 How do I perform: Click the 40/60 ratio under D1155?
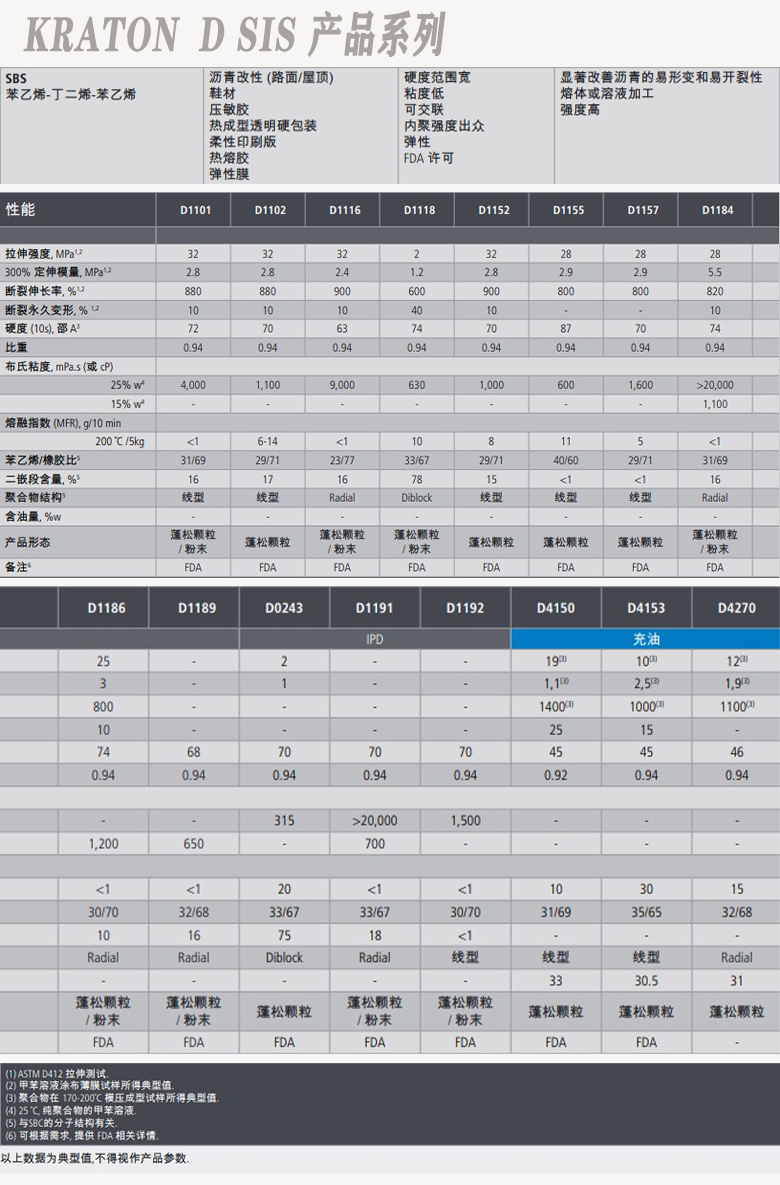coord(565,459)
